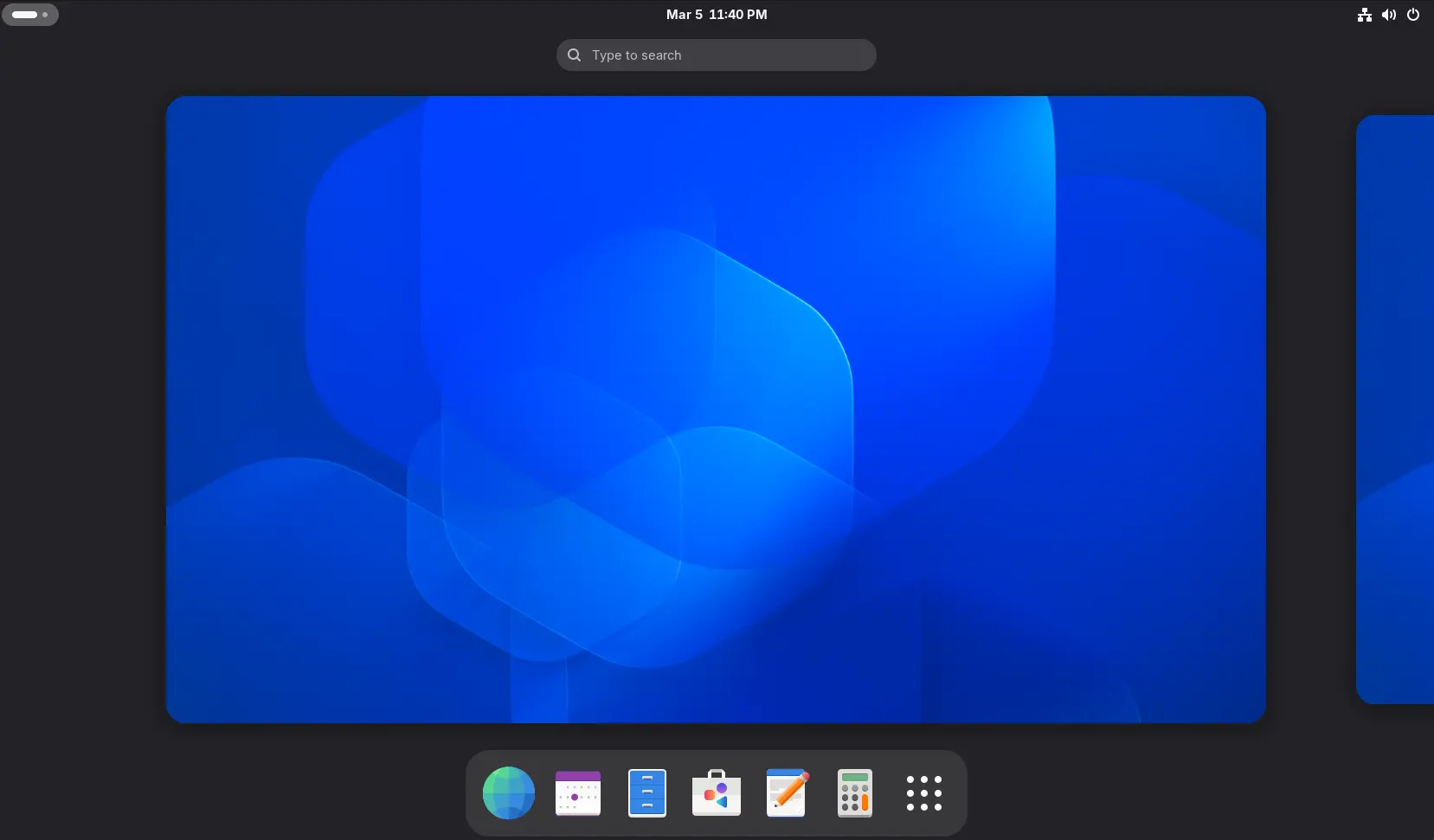Open the power menu icon
The height and width of the screenshot is (840, 1434).
[1412, 15]
